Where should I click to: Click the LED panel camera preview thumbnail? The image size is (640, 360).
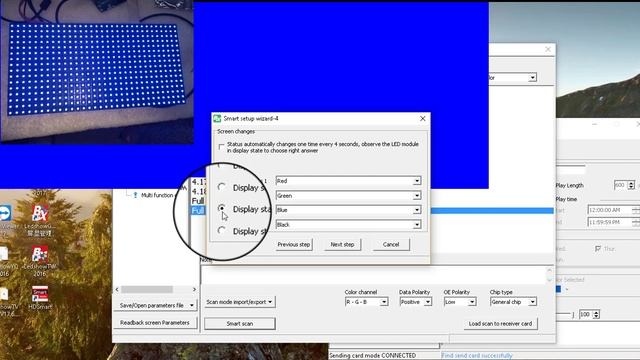click(97, 72)
